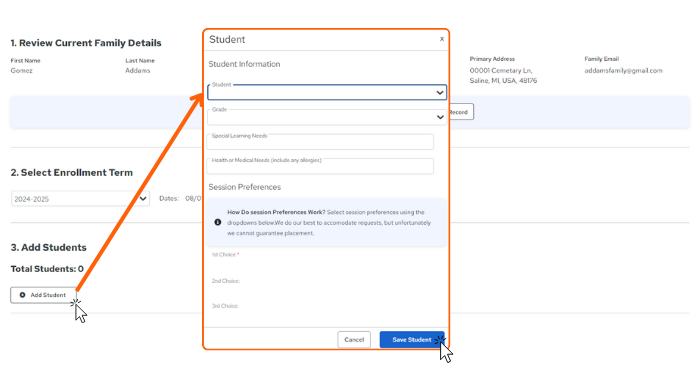
Task: Click the addamsfamily@gmail.com email text
Action: point(624,71)
